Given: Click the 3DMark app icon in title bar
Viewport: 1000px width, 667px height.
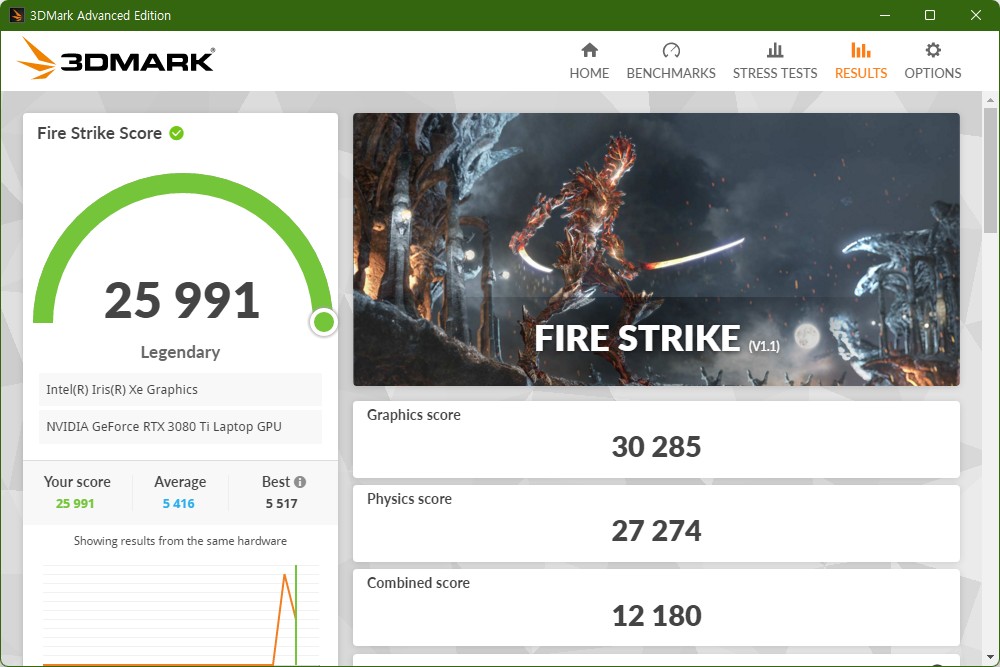Looking at the screenshot, I should [16, 15].
